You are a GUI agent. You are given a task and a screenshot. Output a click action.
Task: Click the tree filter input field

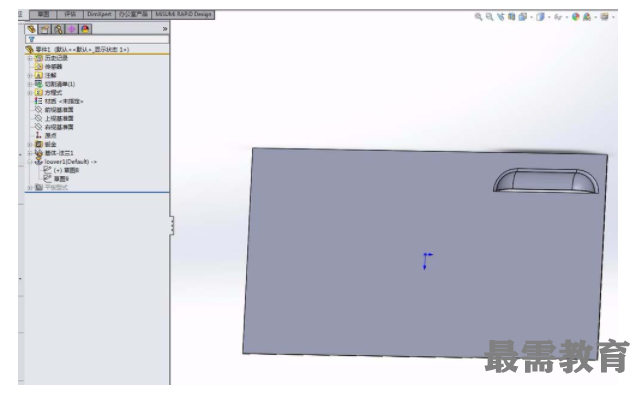(97, 39)
